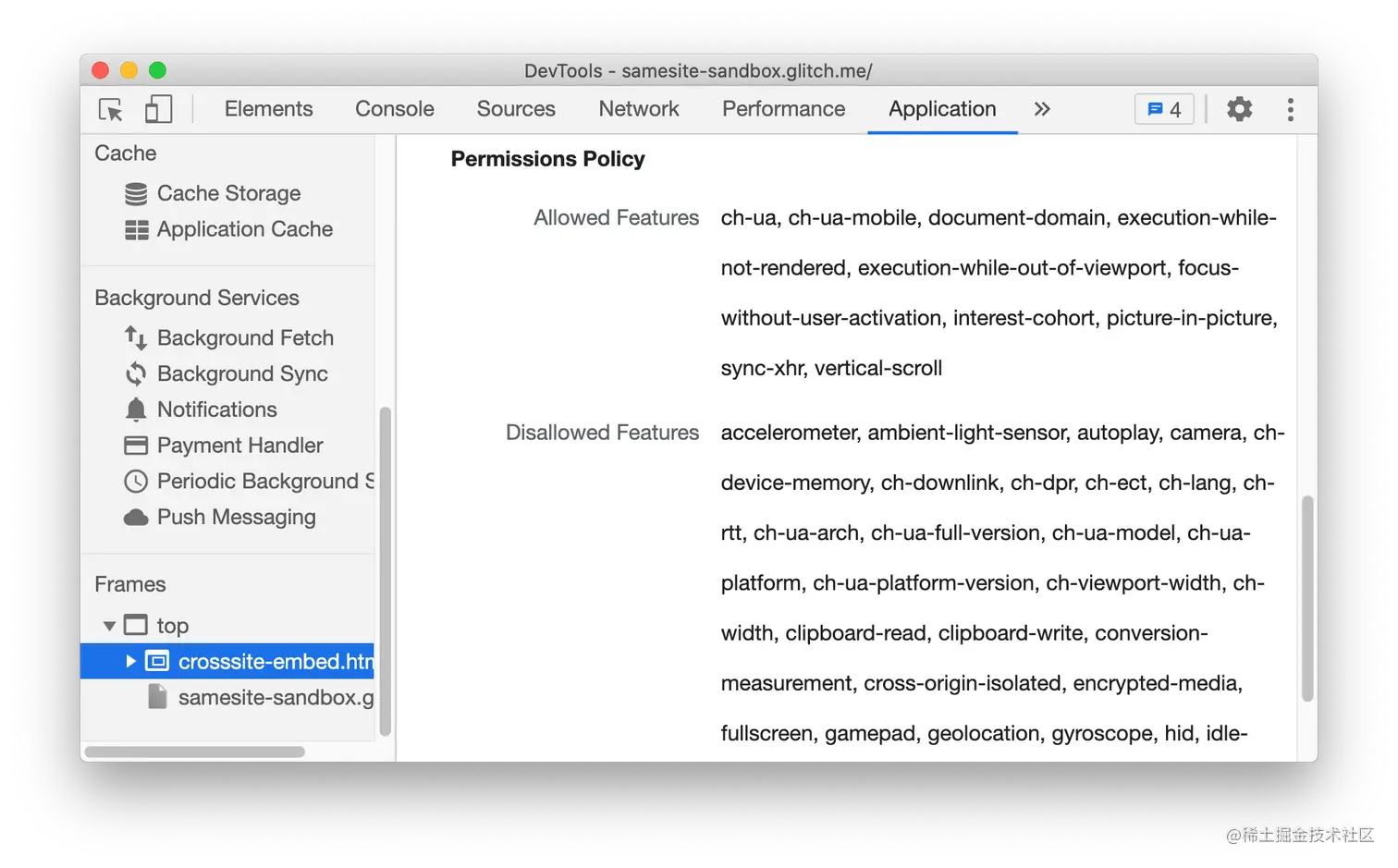Click the Disallowed Features label

coord(603,433)
